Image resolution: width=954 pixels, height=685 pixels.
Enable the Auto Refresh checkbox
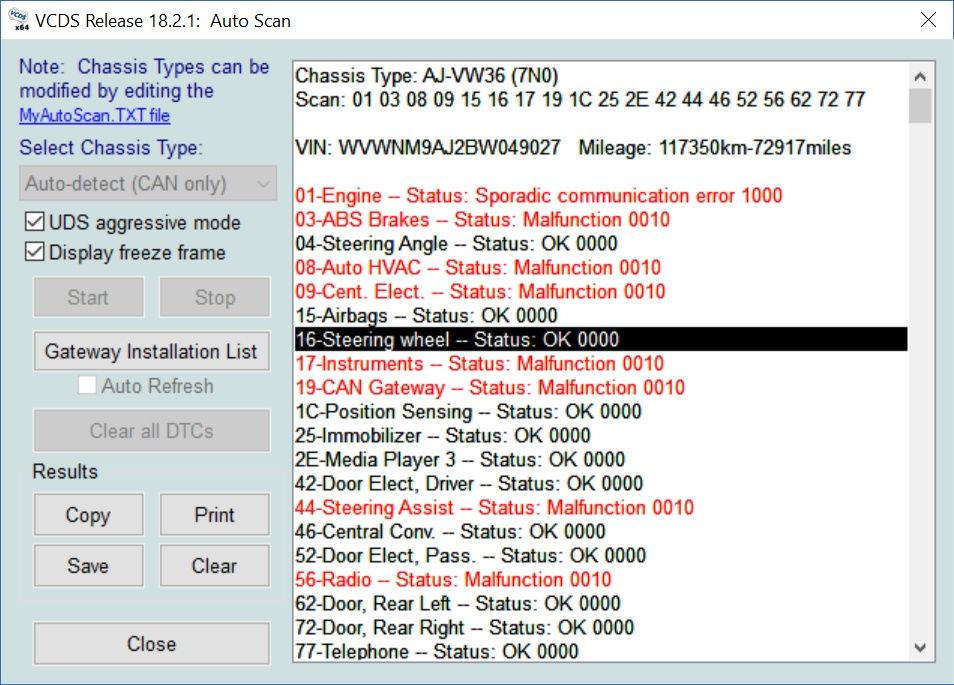(87, 384)
